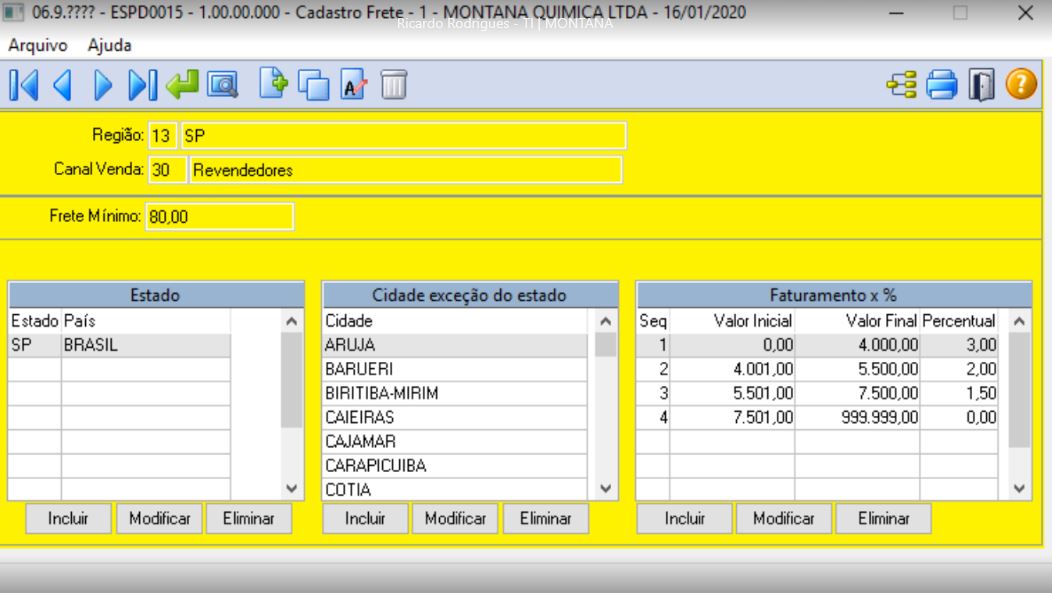The width and height of the screenshot is (1052, 593).
Task: Copy the current record icon
Action: pos(313,85)
